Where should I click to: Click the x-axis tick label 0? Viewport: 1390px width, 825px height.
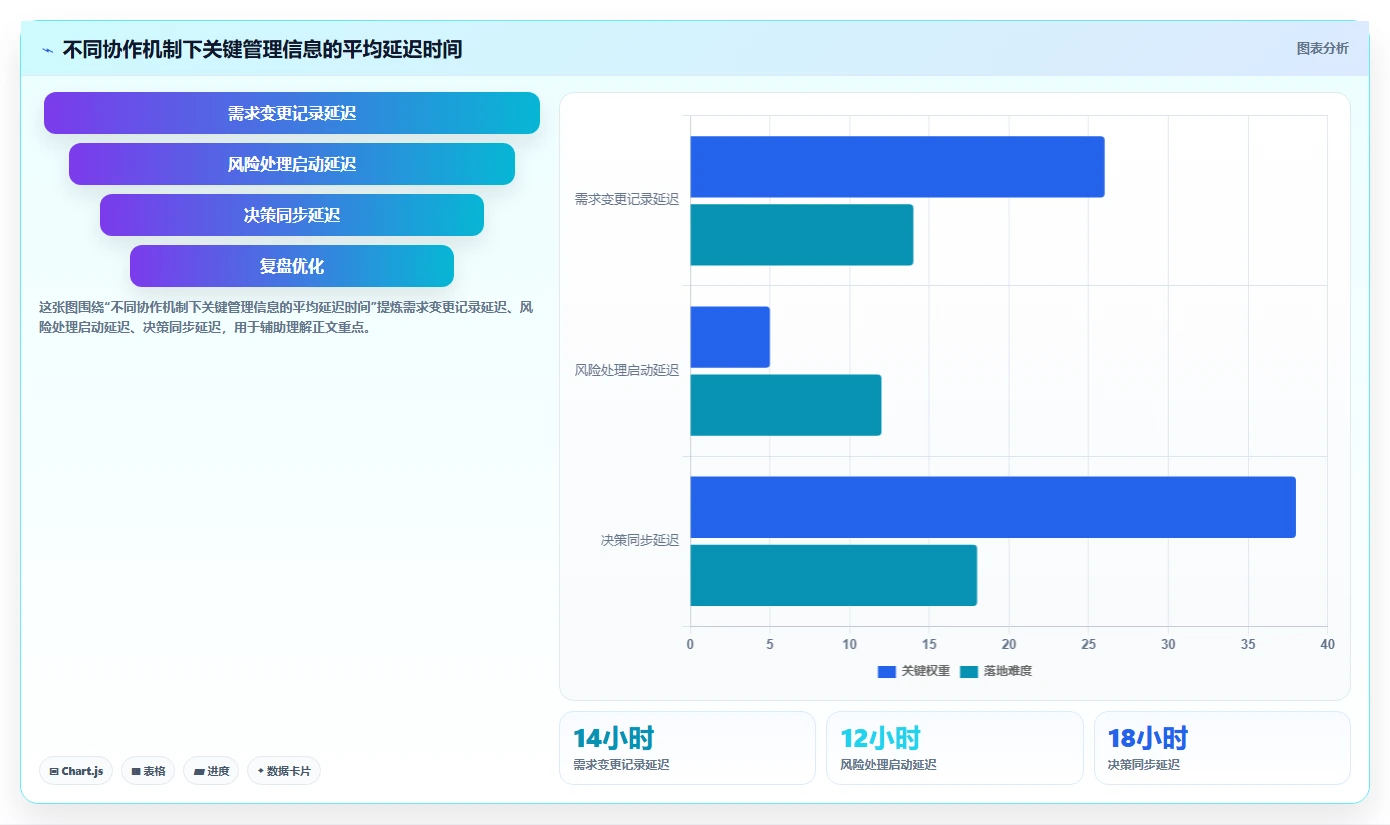[x=690, y=644]
